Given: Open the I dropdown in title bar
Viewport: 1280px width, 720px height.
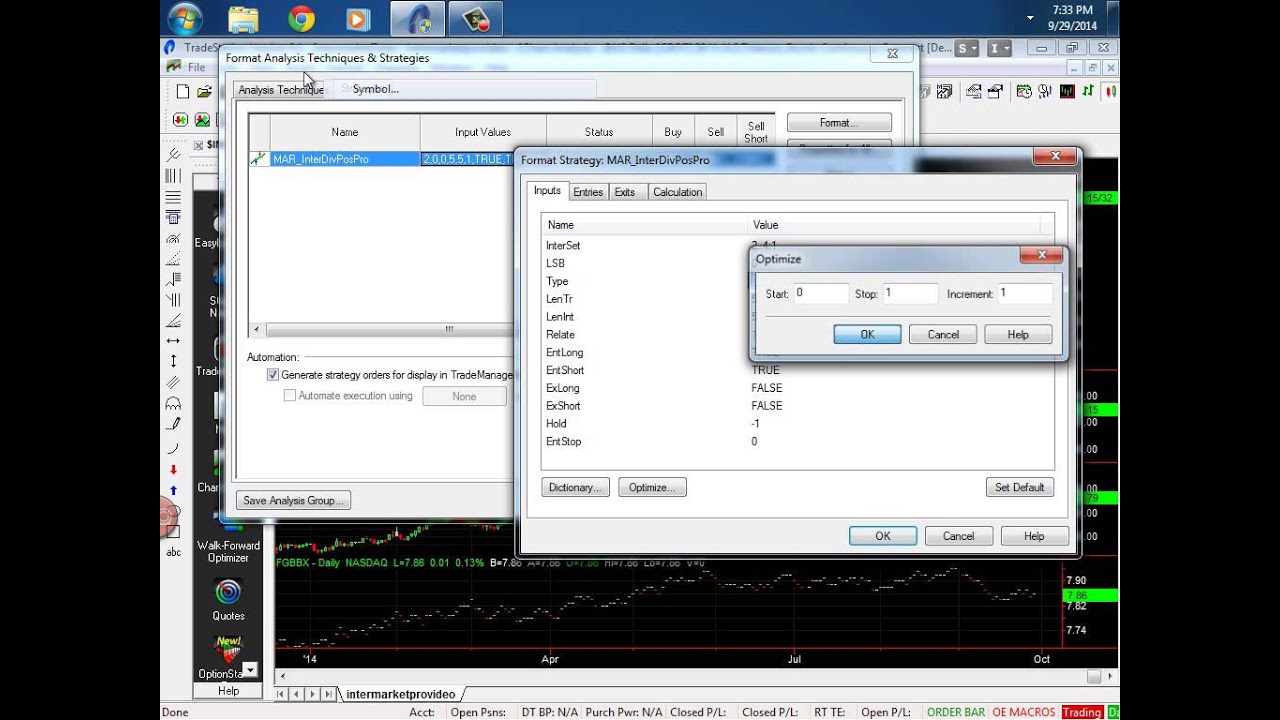Looking at the screenshot, I should tap(999, 48).
